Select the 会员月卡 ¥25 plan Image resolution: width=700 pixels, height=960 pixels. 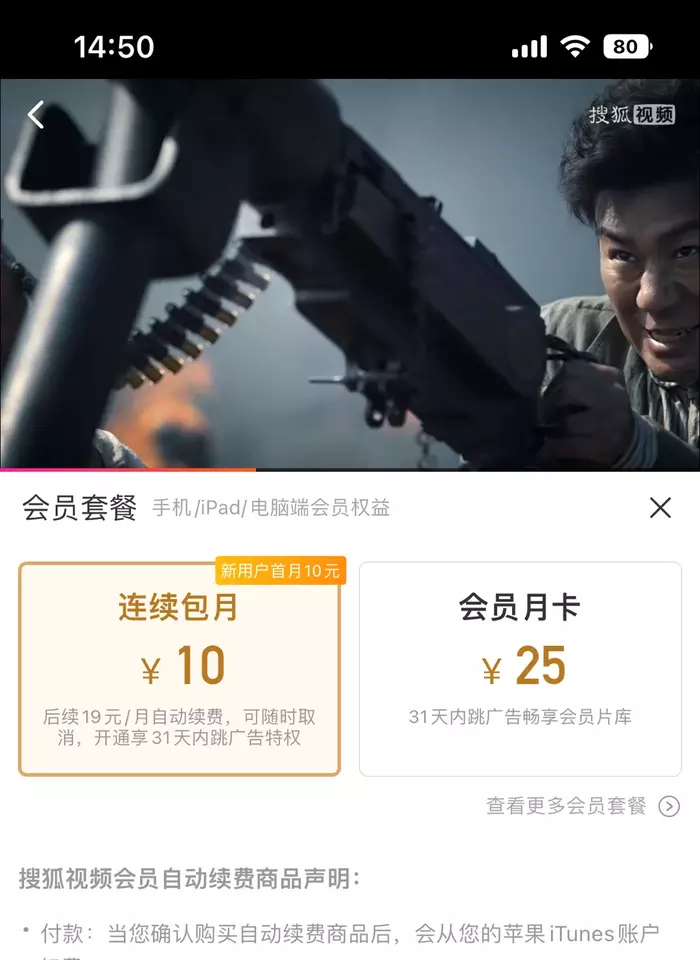tap(520, 669)
